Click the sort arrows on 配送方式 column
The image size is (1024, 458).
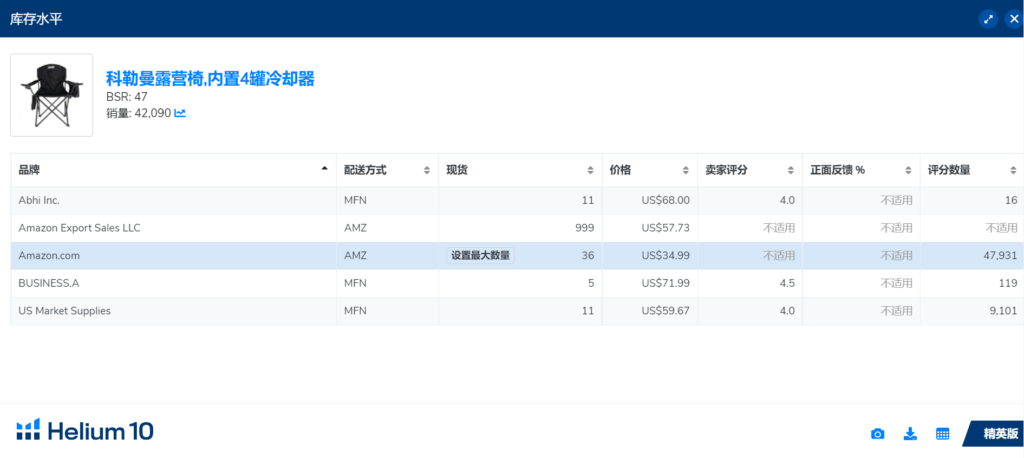427,170
